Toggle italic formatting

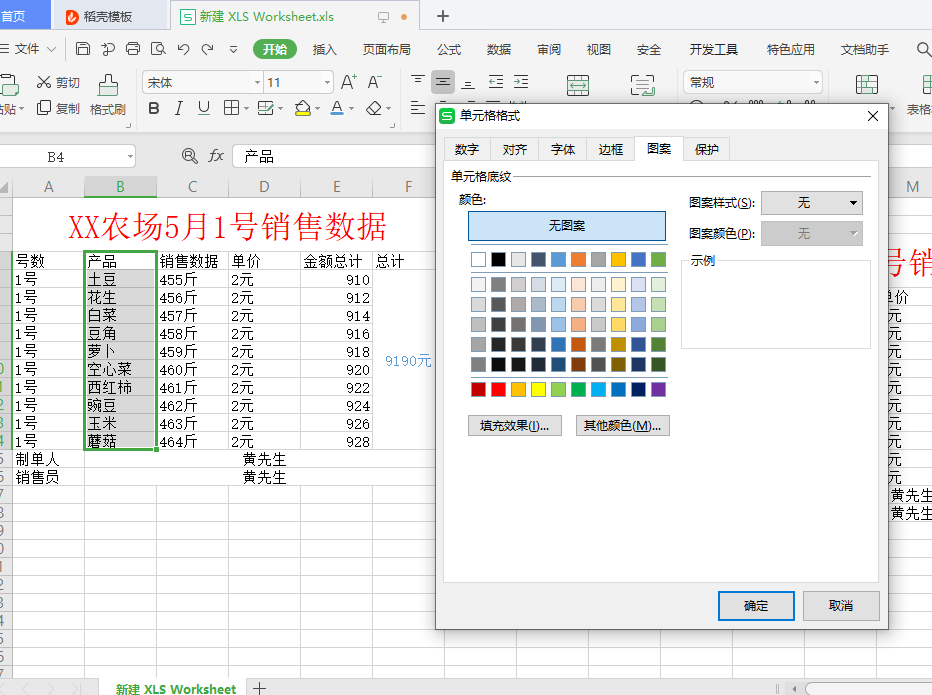point(178,108)
